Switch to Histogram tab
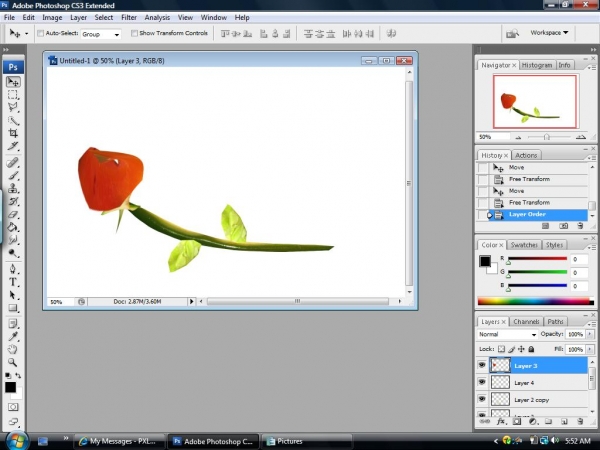The image size is (600, 450). [536, 65]
